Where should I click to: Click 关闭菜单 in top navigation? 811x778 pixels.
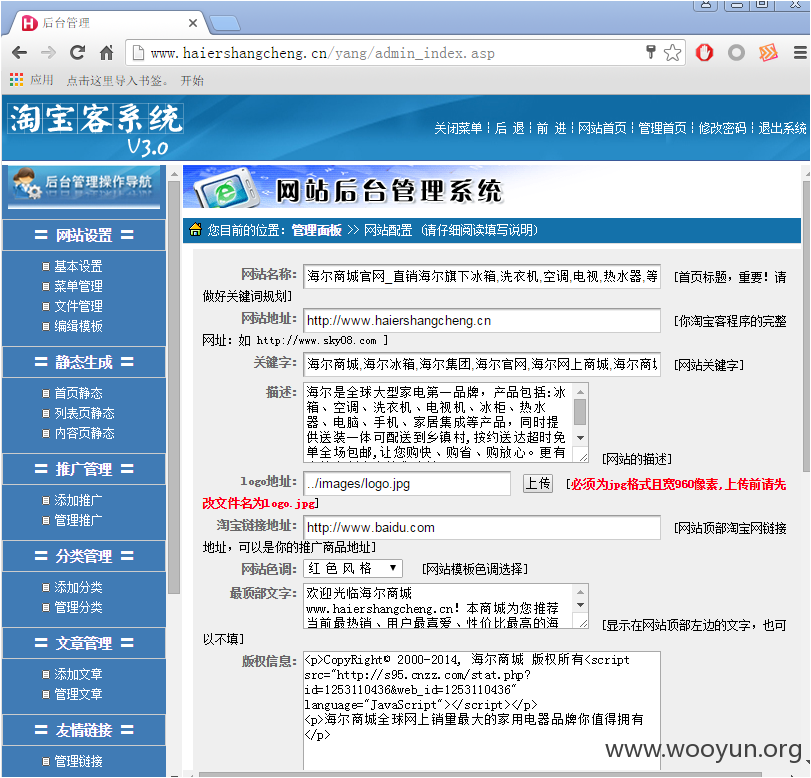pos(458,128)
